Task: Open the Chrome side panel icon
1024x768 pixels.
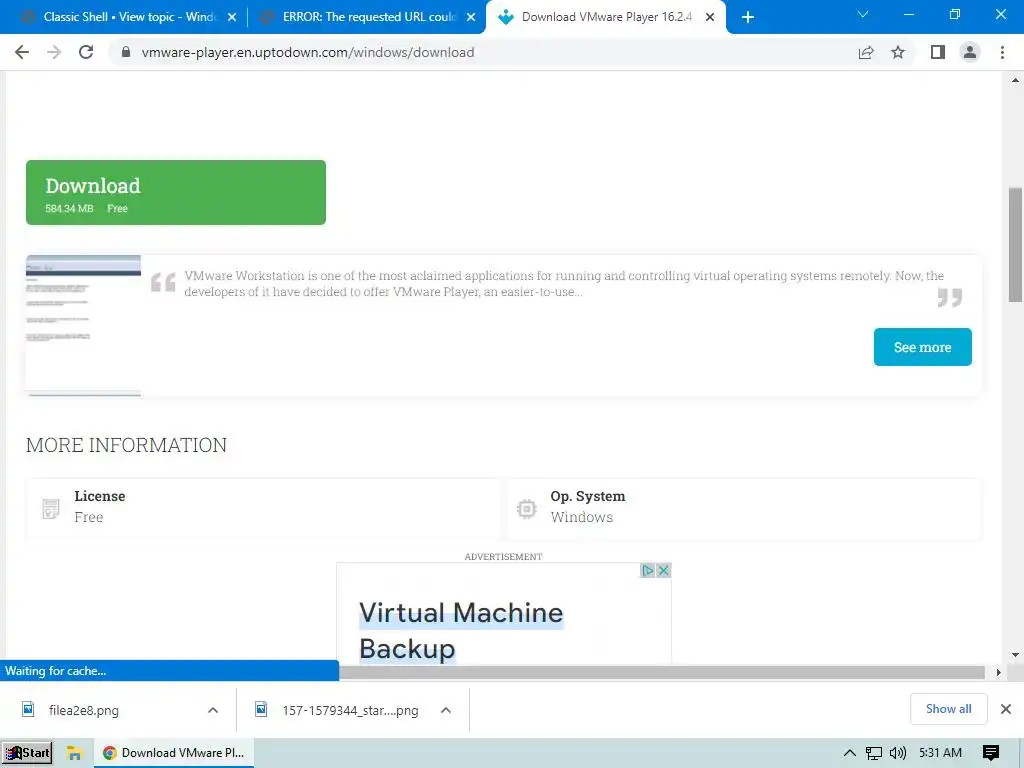Action: click(938, 52)
